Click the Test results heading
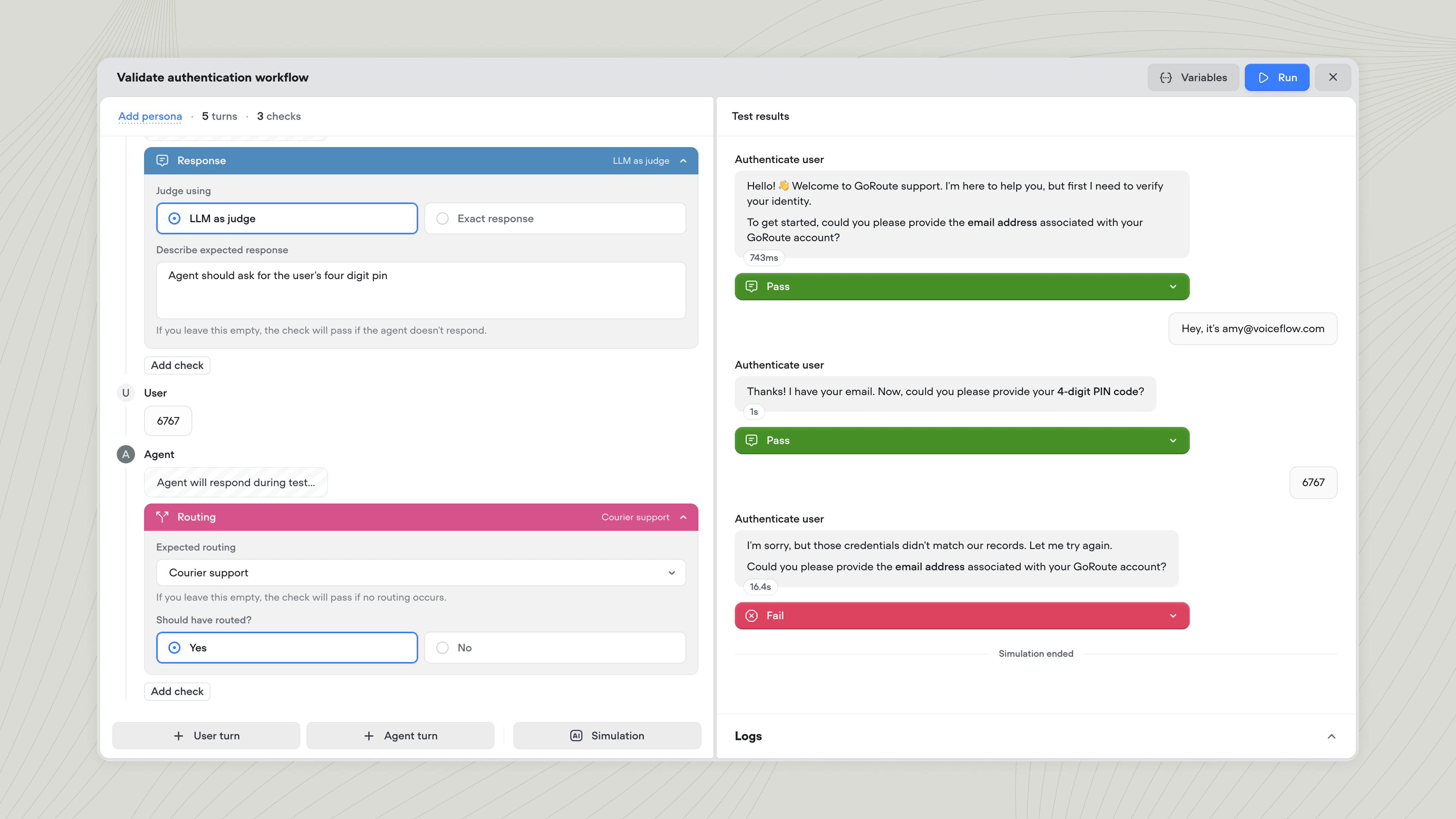 (760, 116)
